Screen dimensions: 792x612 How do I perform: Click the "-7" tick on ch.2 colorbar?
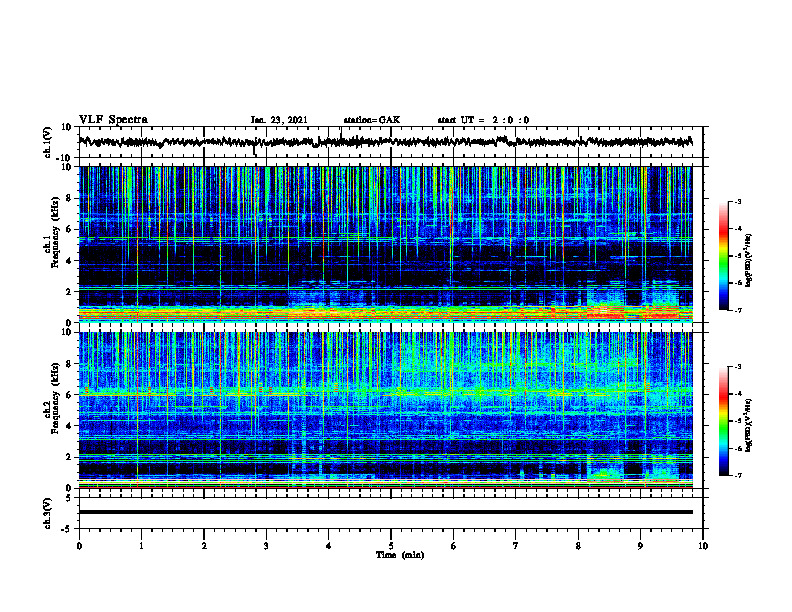click(x=738, y=476)
